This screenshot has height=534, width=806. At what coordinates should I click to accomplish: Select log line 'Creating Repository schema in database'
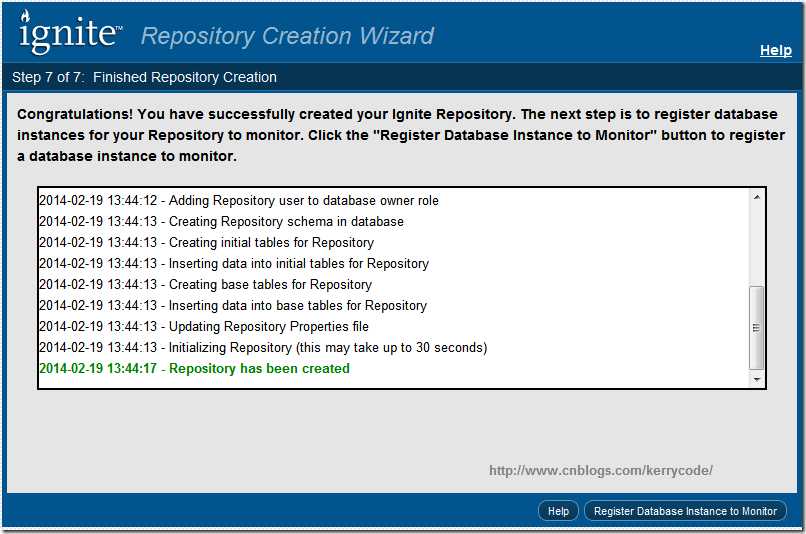222,222
